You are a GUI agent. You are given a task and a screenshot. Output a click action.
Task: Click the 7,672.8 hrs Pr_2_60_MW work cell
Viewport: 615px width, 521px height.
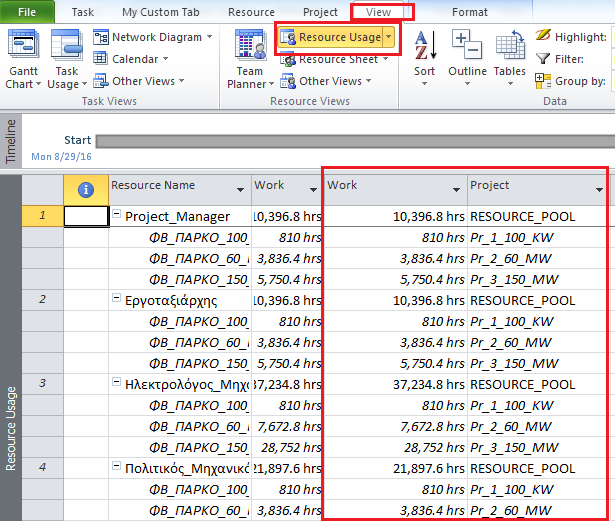[x=396, y=426]
